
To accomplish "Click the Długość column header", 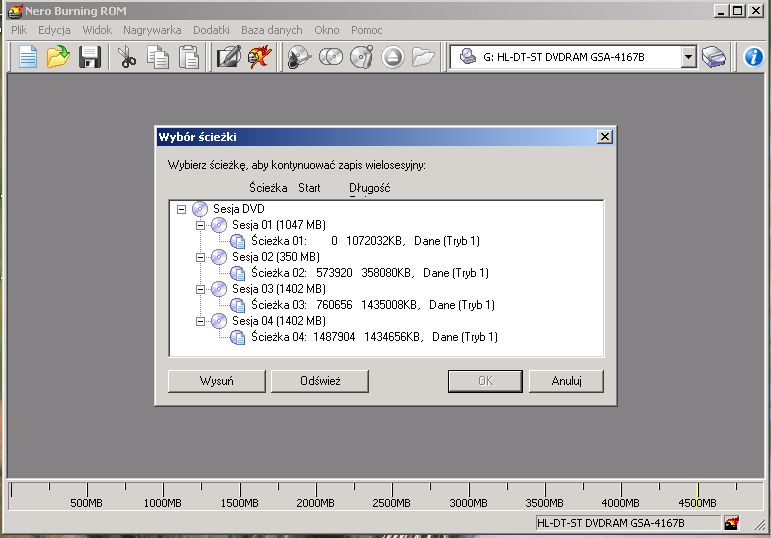I will click(x=369, y=188).
